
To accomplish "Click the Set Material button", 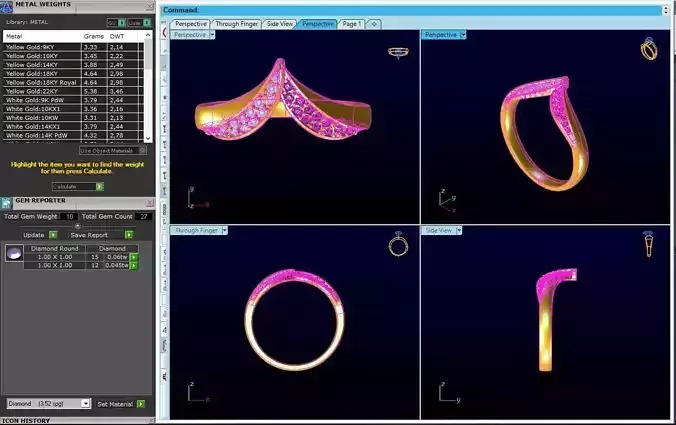I will tap(120, 404).
